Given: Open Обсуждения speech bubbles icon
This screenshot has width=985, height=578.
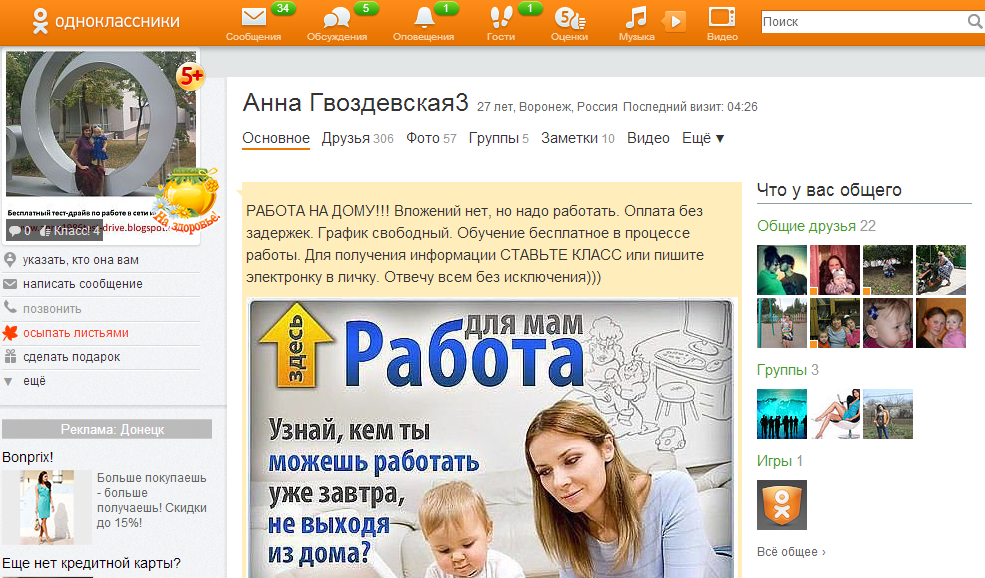Looking at the screenshot, I should [337, 18].
